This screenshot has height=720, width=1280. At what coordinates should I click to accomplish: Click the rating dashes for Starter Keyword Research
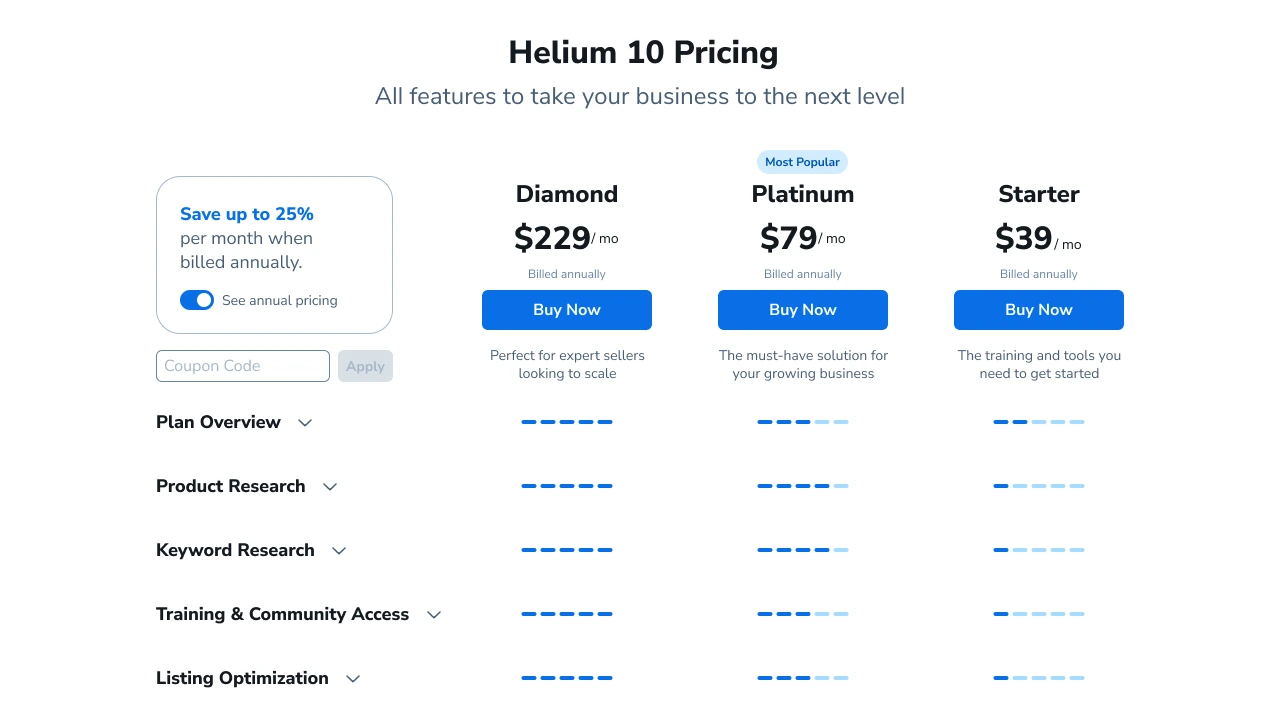(1039, 549)
